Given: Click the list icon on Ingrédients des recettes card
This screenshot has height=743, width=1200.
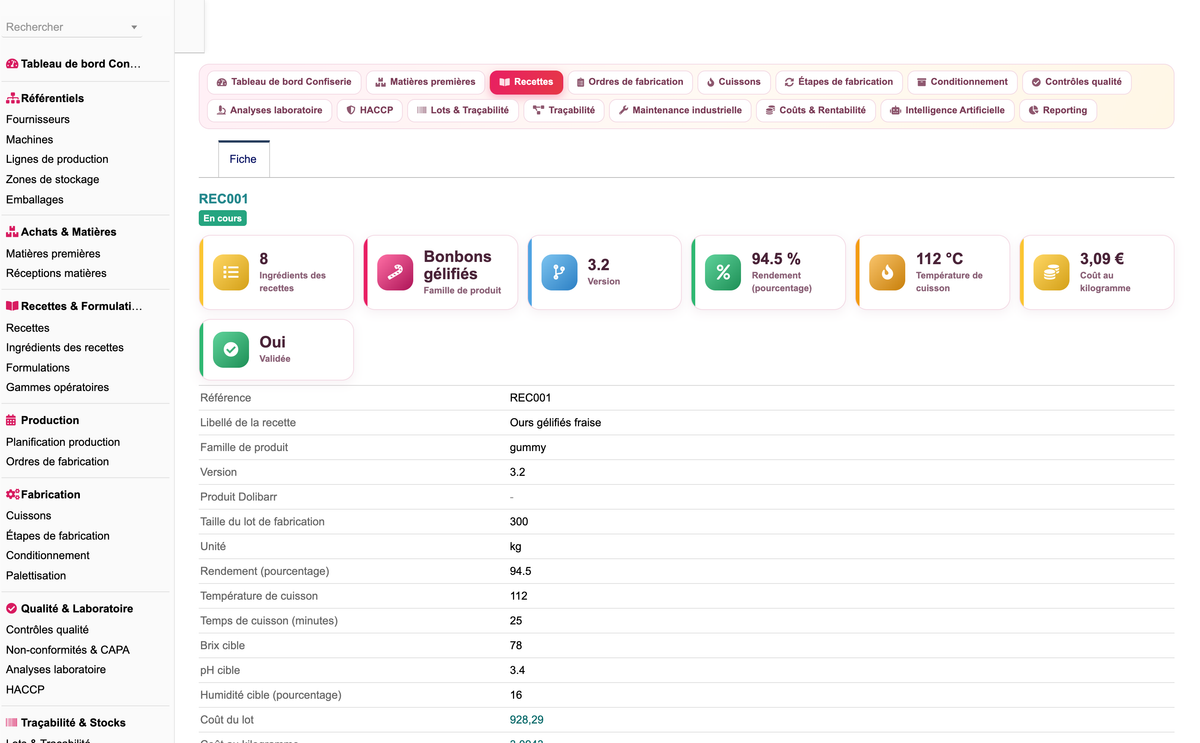Looking at the screenshot, I should (x=231, y=272).
